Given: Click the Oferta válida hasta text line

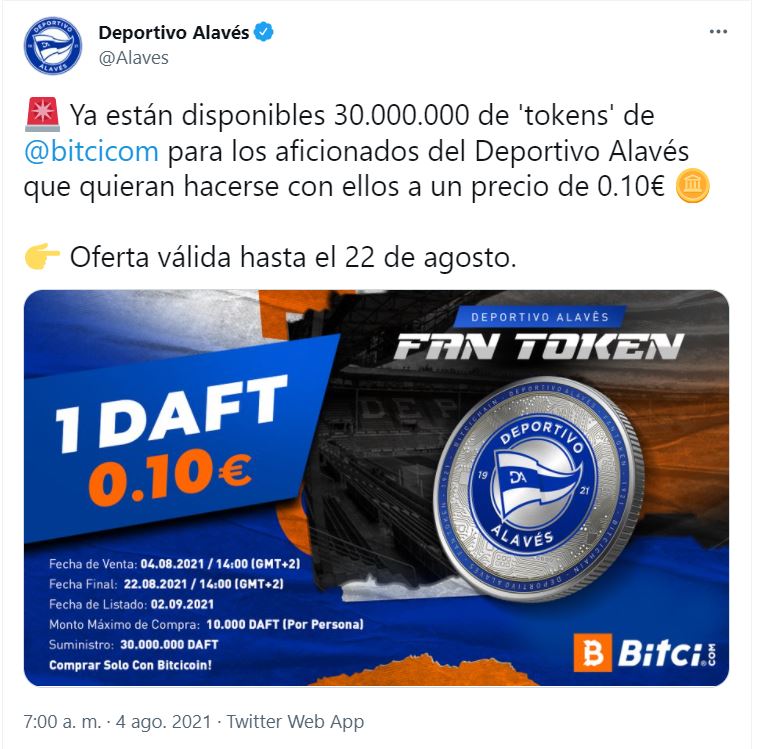Looking at the screenshot, I should [293, 257].
